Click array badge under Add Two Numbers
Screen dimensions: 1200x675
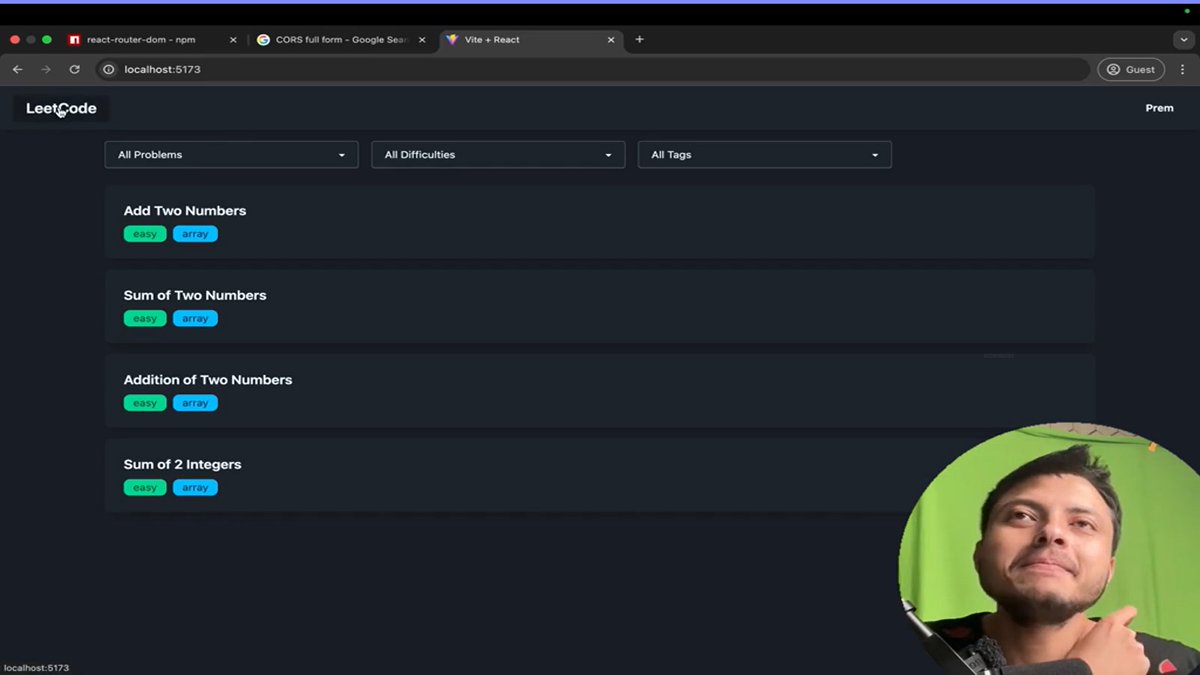(195, 234)
